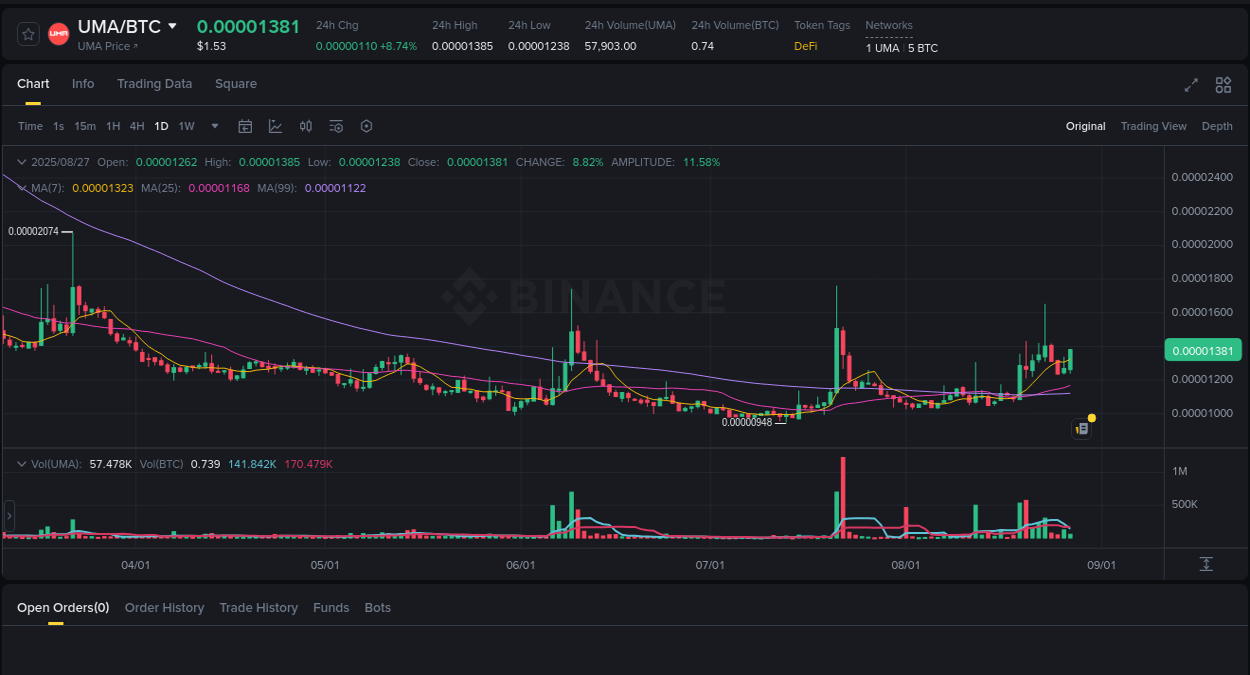This screenshot has height=675, width=1250.
Task: Open the Trade History tab
Action: click(x=259, y=608)
